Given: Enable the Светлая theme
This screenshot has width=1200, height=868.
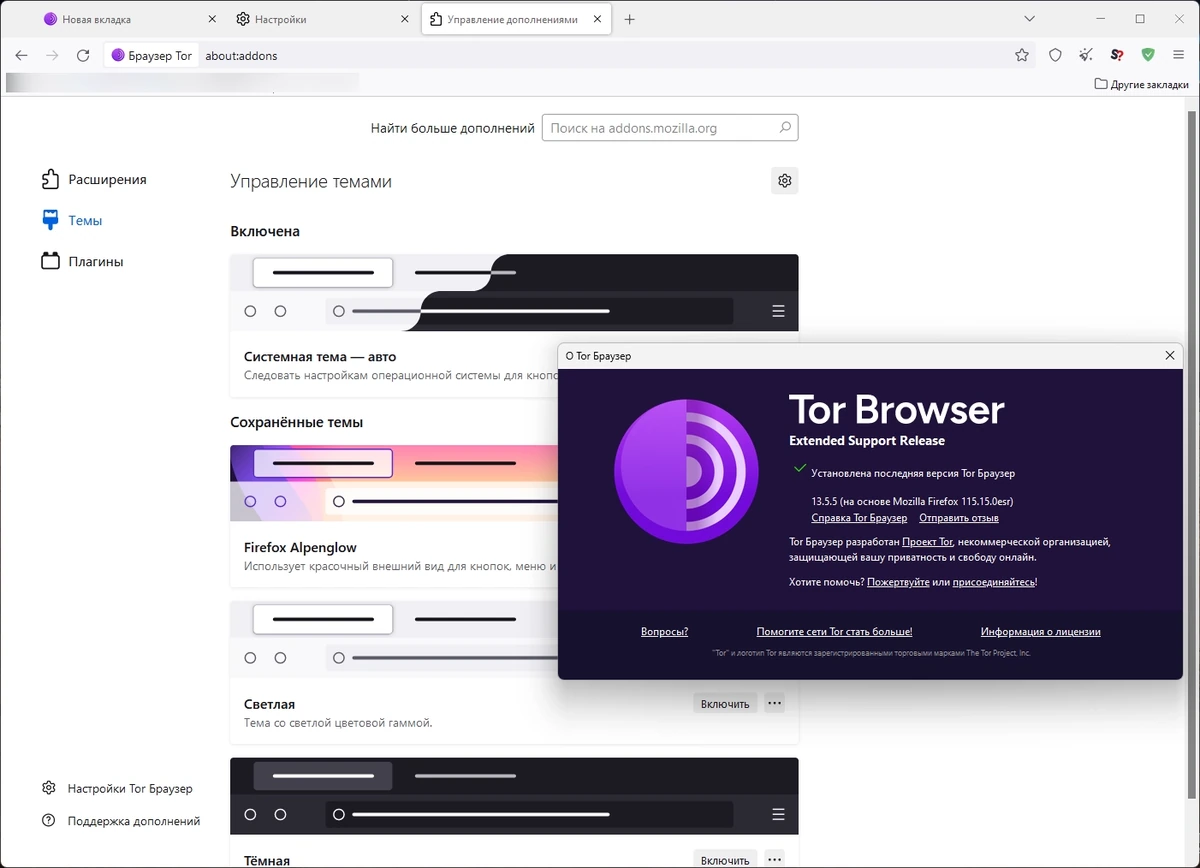Looking at the screenshot, I should tap(725, 704).
